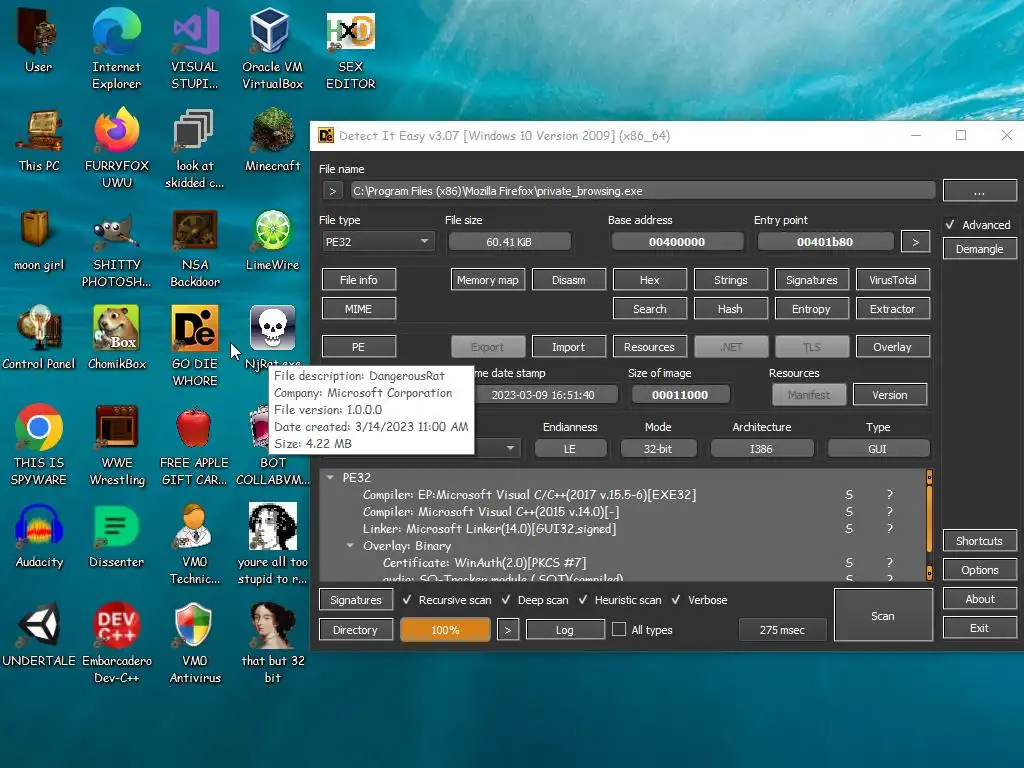The image size is (1024, 768).
Task: Open the Resources button
Action: pos(650,347)
